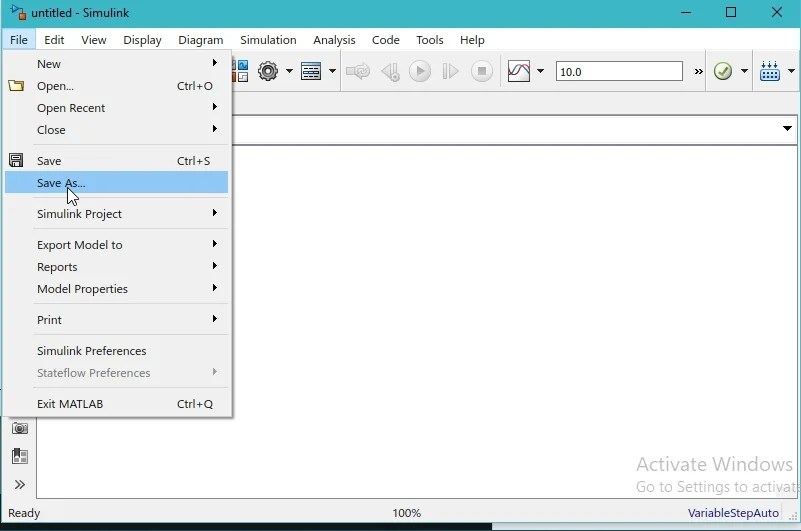801x531 pixels.
Task: Expand the sidebar palette double chevron
Action: tap(20, 484)
